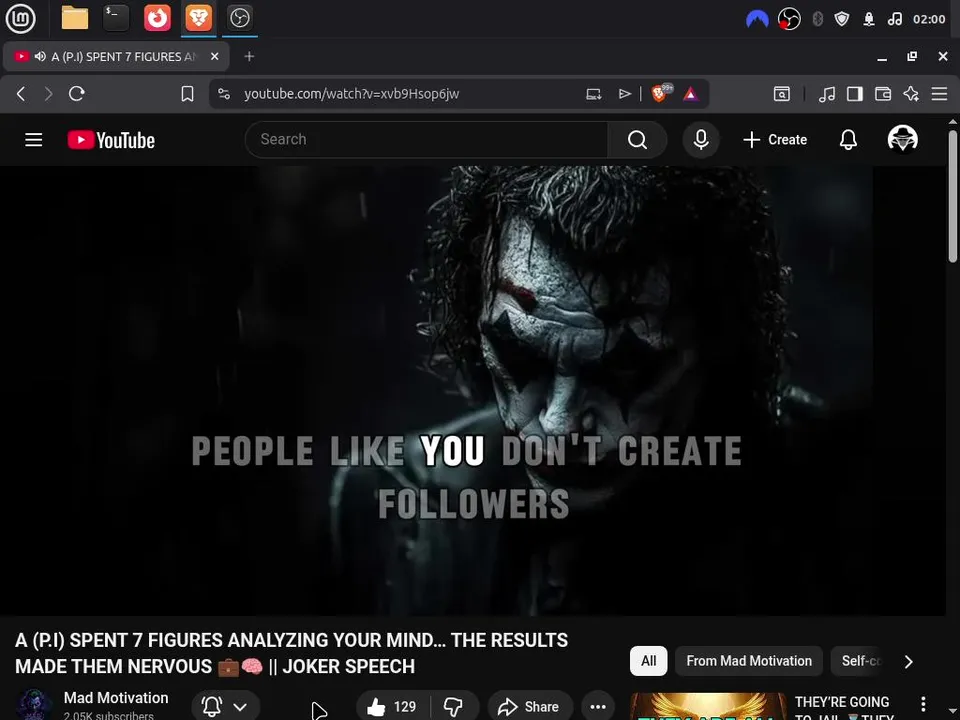Select the From Mad Motivation chip
This screenshot has width=960, height=720.
[x=749, y=661]
